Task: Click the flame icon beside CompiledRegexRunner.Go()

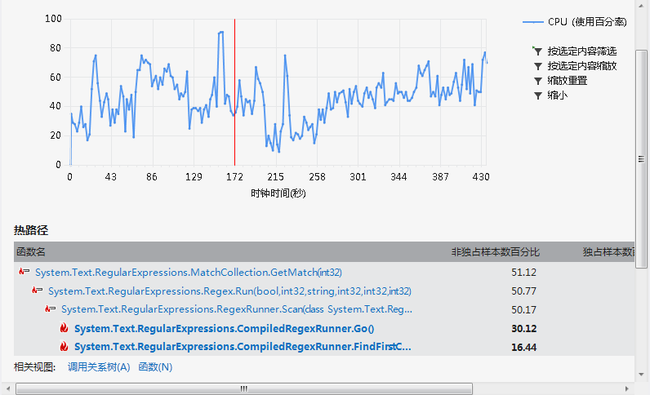Action: [x=64, y=328]
